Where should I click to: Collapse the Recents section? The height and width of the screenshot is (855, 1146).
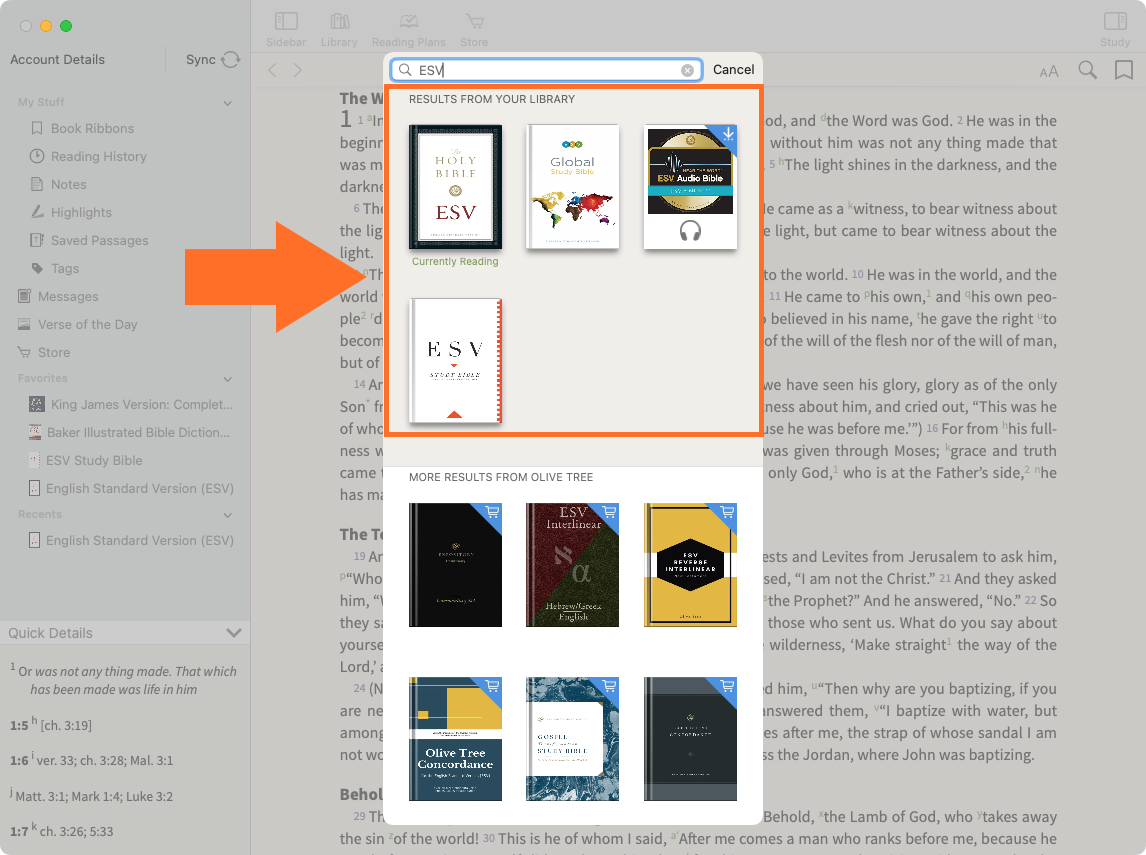[x=228, y=515]
